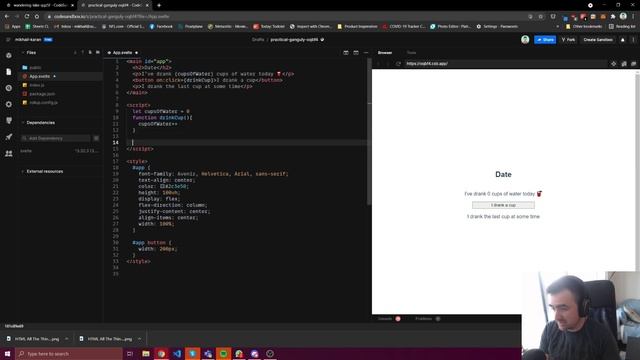The width and height of the screenshot is (640, 360).
Task: Open package.json in the file tree
Action: coord(42,94)
